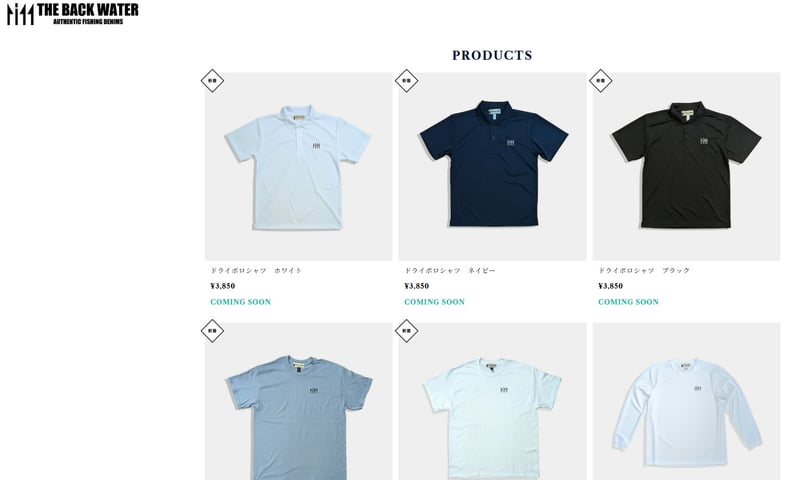Open white short-sleeve T-shirt product image

click(x=492, y=401)
